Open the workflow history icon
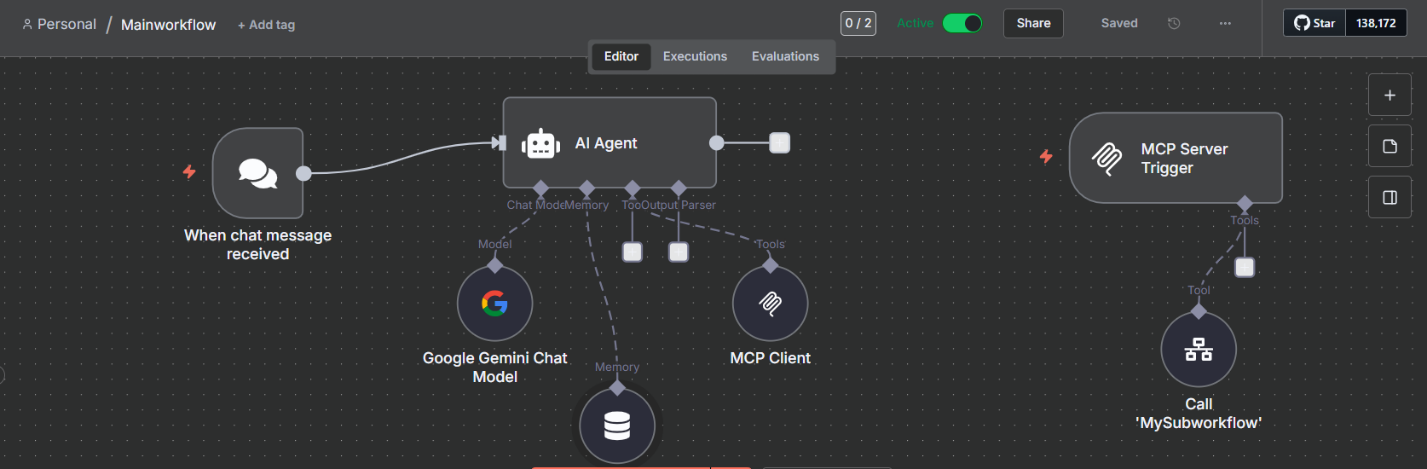The width and height of the screenshot is (1427, 469). (1174, 23)
